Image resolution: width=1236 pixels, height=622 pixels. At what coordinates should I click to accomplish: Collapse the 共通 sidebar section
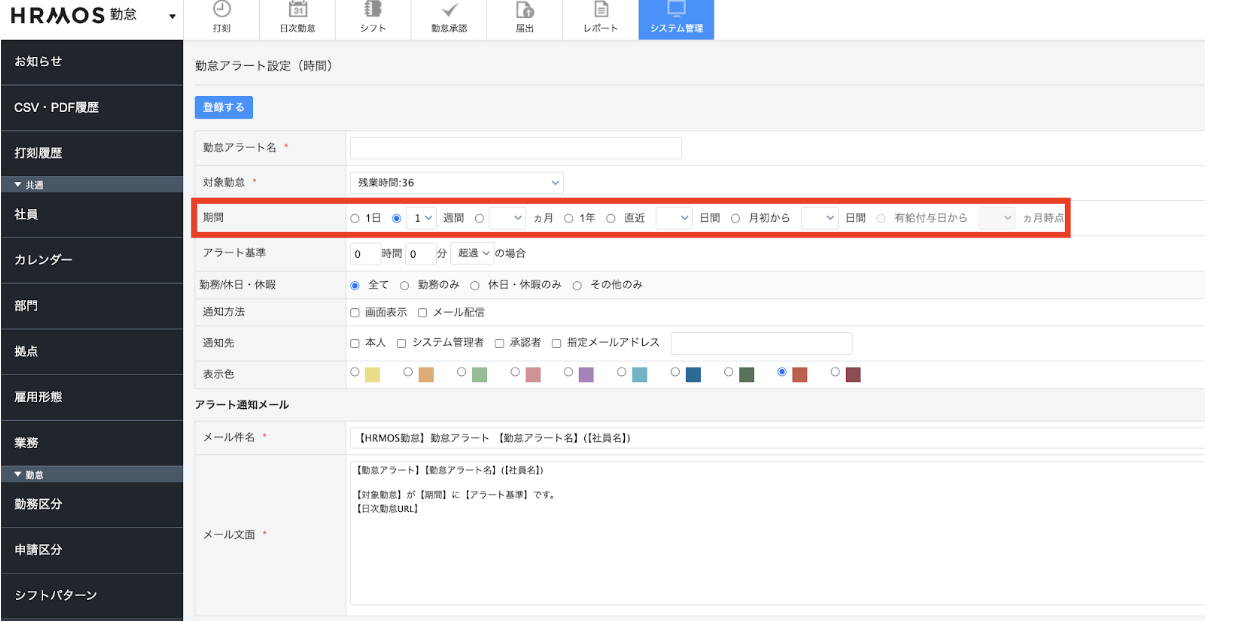pyautogui.click(x=18, y=185)
